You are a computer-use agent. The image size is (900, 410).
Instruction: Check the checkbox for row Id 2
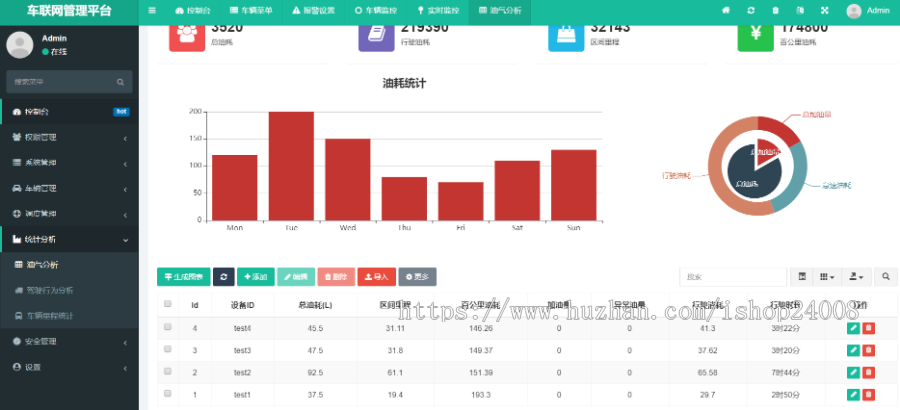pyautogui.click(x=168, y=371)
